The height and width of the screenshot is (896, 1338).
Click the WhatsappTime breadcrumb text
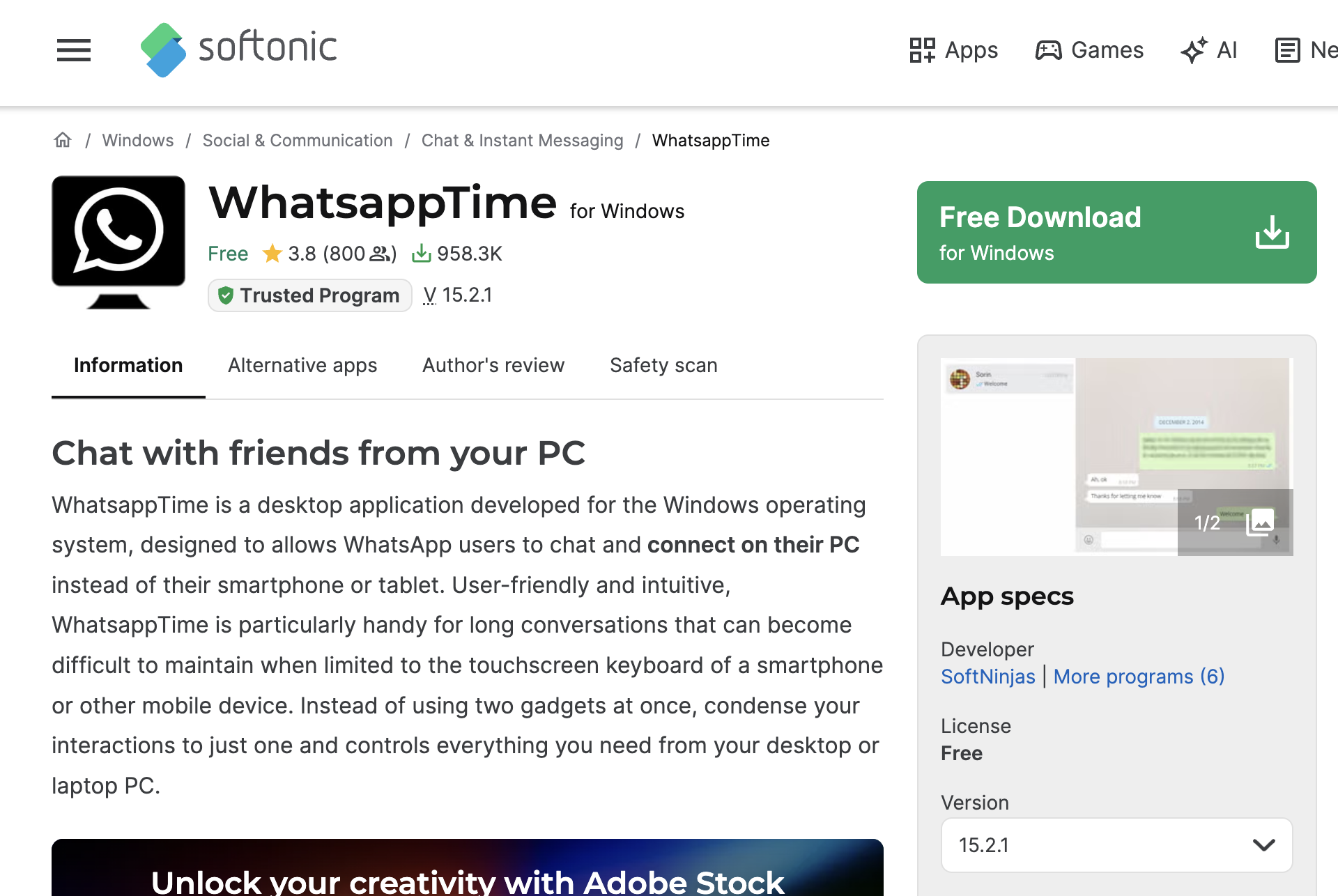pos(711,140)
